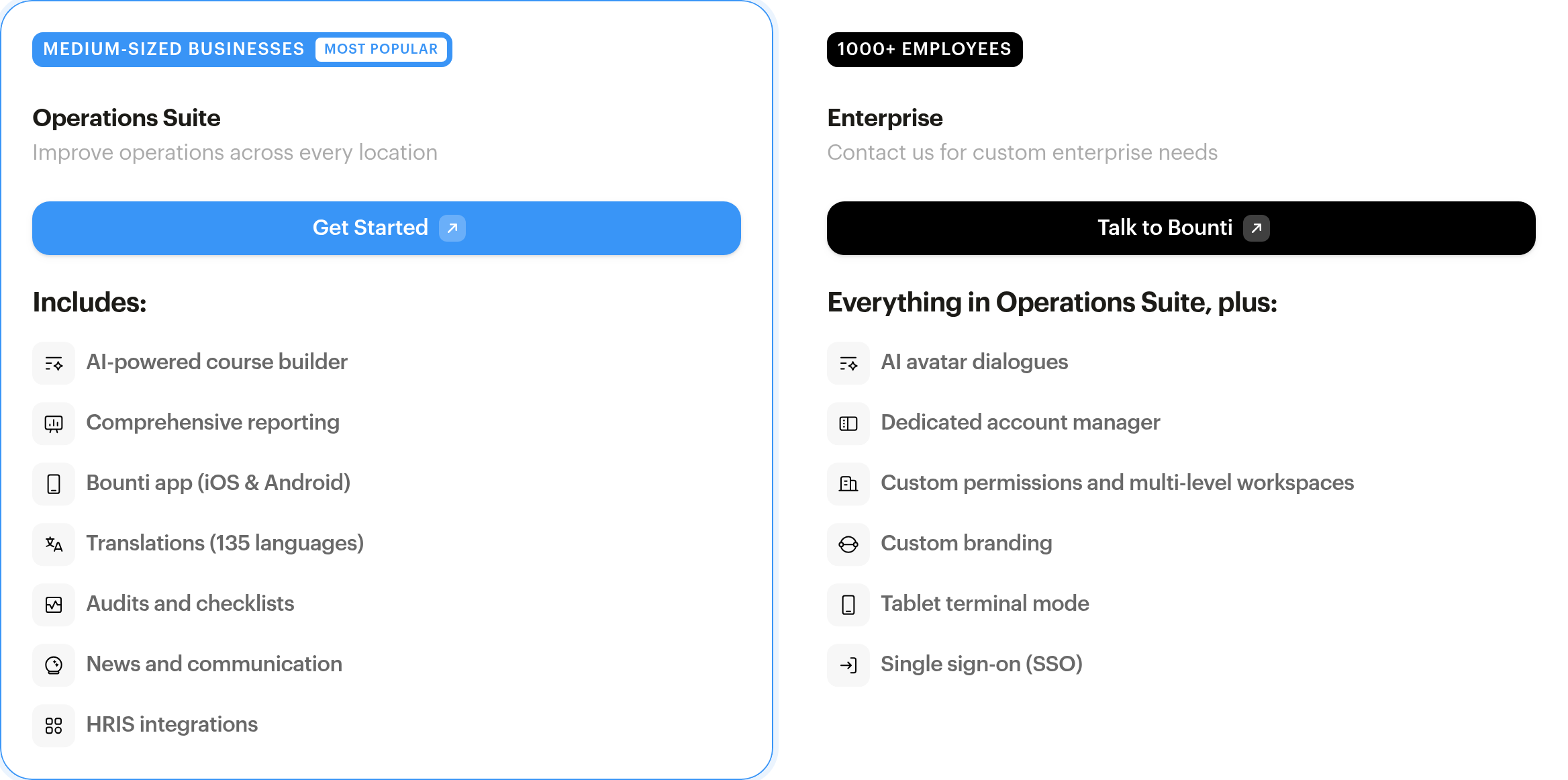1568x780 pixels.
Task: Click the Enterprise heading
Action: pyautogui.click(x=885, y=118)
